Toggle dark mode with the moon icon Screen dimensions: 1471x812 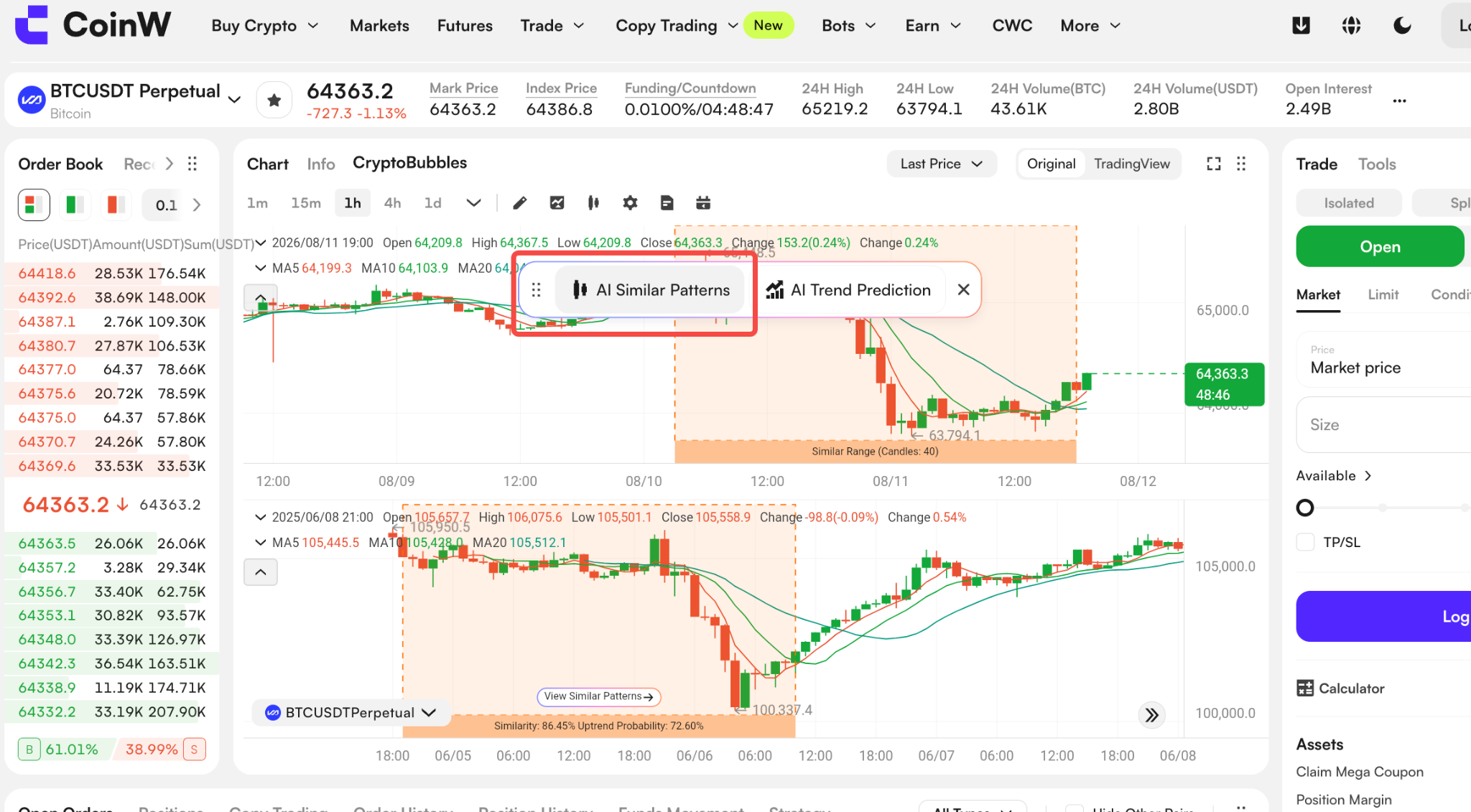1402,26
